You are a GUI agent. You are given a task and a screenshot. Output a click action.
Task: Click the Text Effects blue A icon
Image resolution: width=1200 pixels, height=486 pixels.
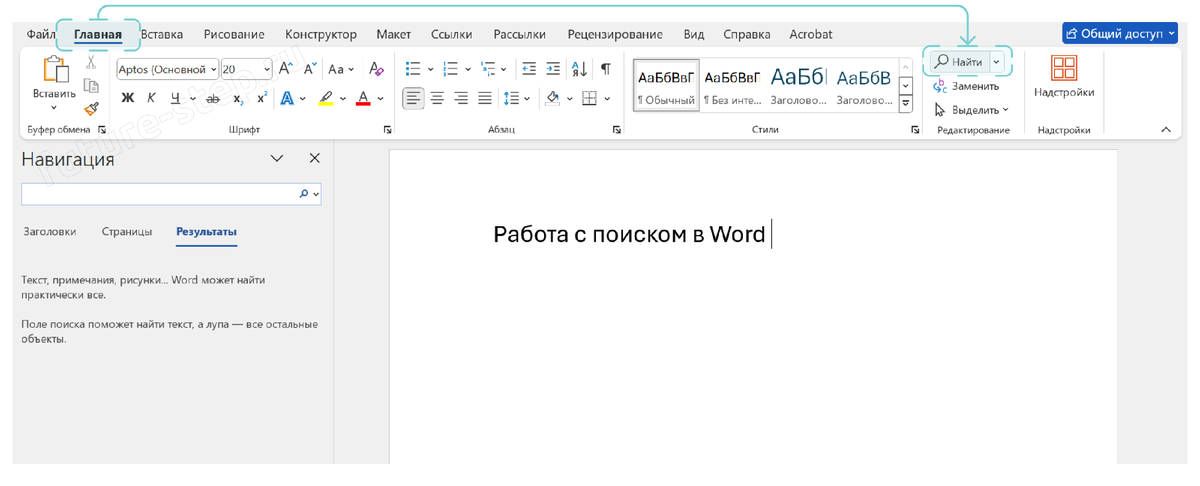pyautogui.click(x=287, y=98)
